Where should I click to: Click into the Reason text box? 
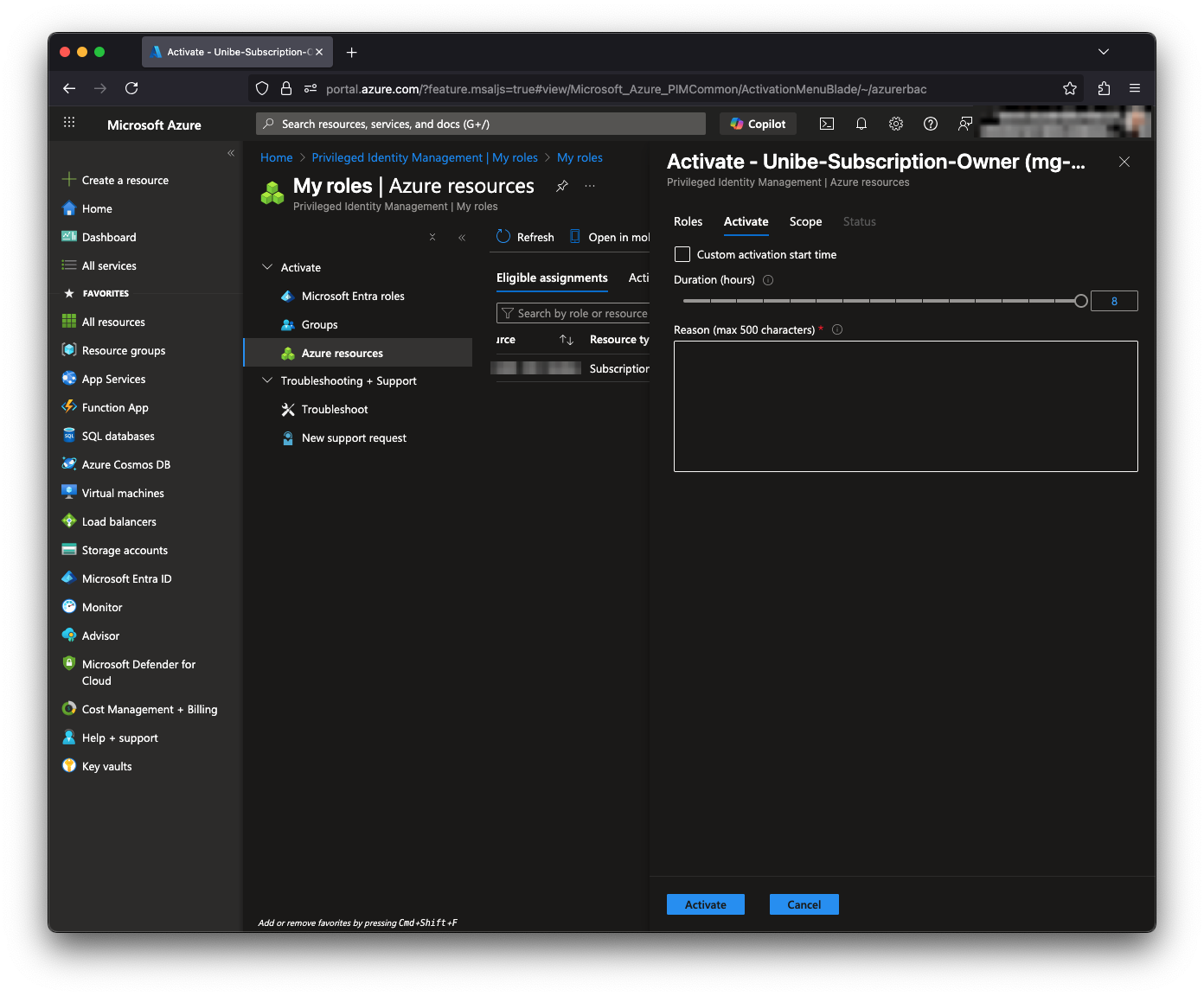tap(905, 406)
